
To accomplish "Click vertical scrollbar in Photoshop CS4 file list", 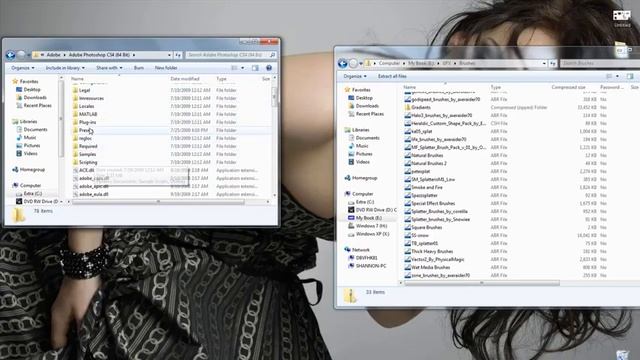I will point(274,96).
